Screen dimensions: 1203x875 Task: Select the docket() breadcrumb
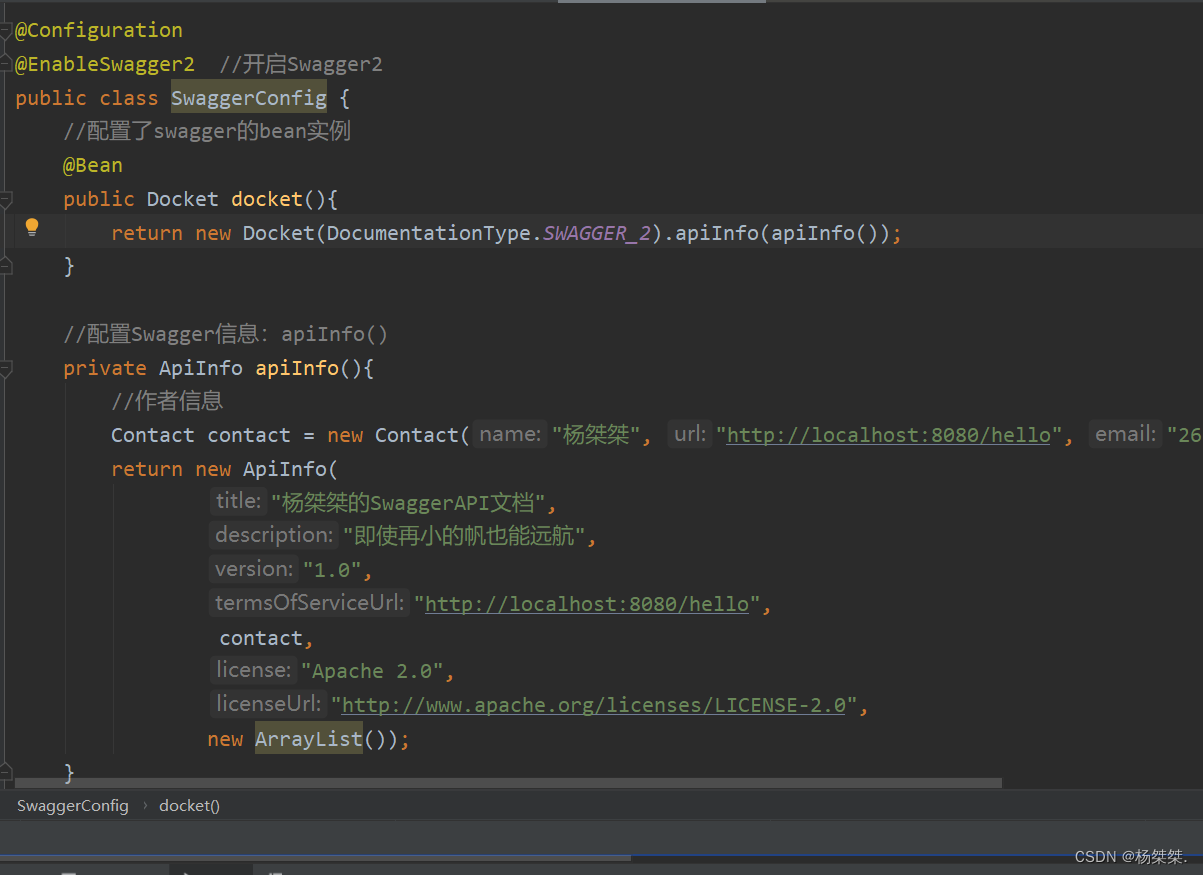point(189,805)
